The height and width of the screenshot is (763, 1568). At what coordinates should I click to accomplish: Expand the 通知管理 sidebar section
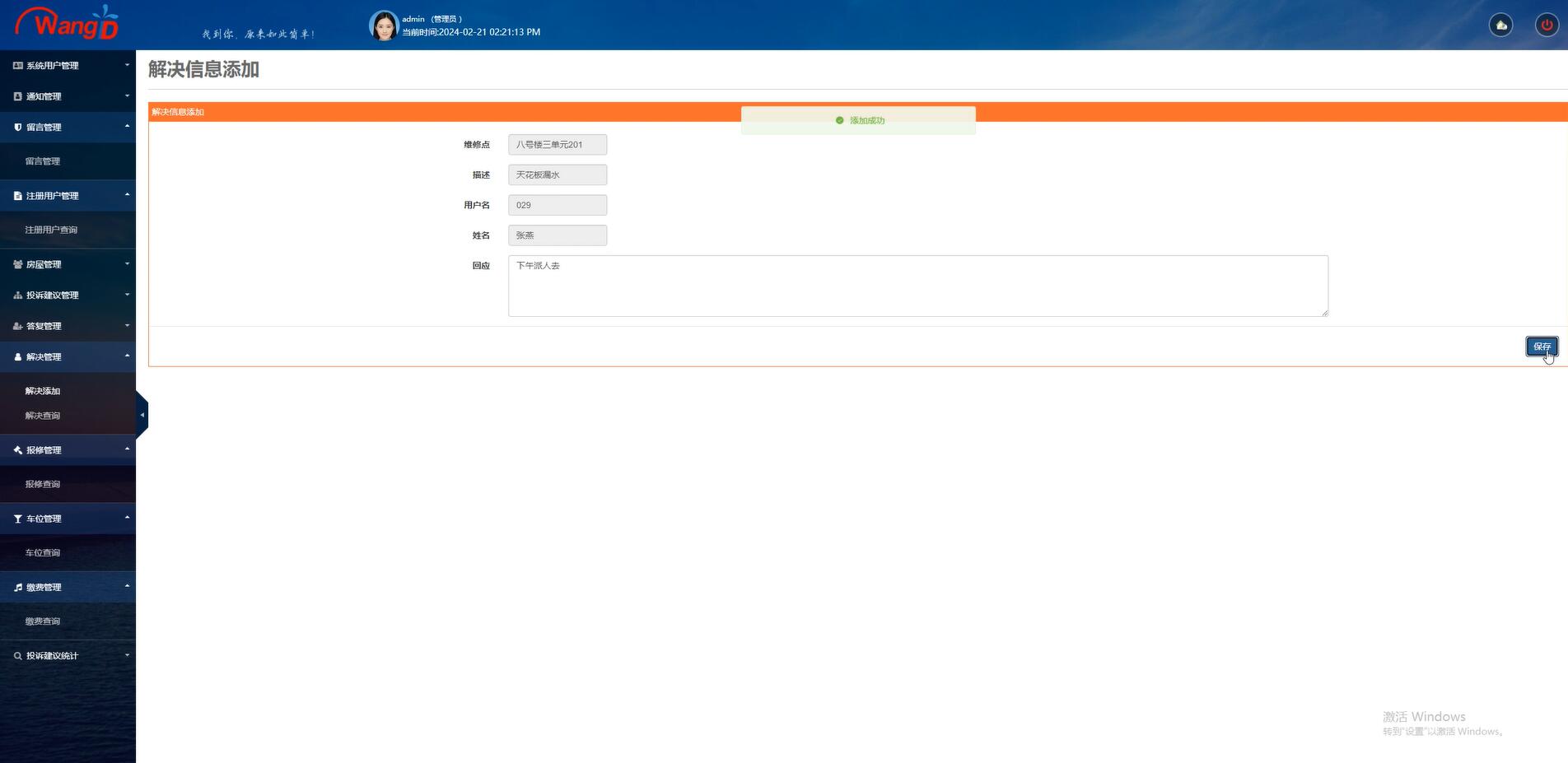[x=68, y=96]
